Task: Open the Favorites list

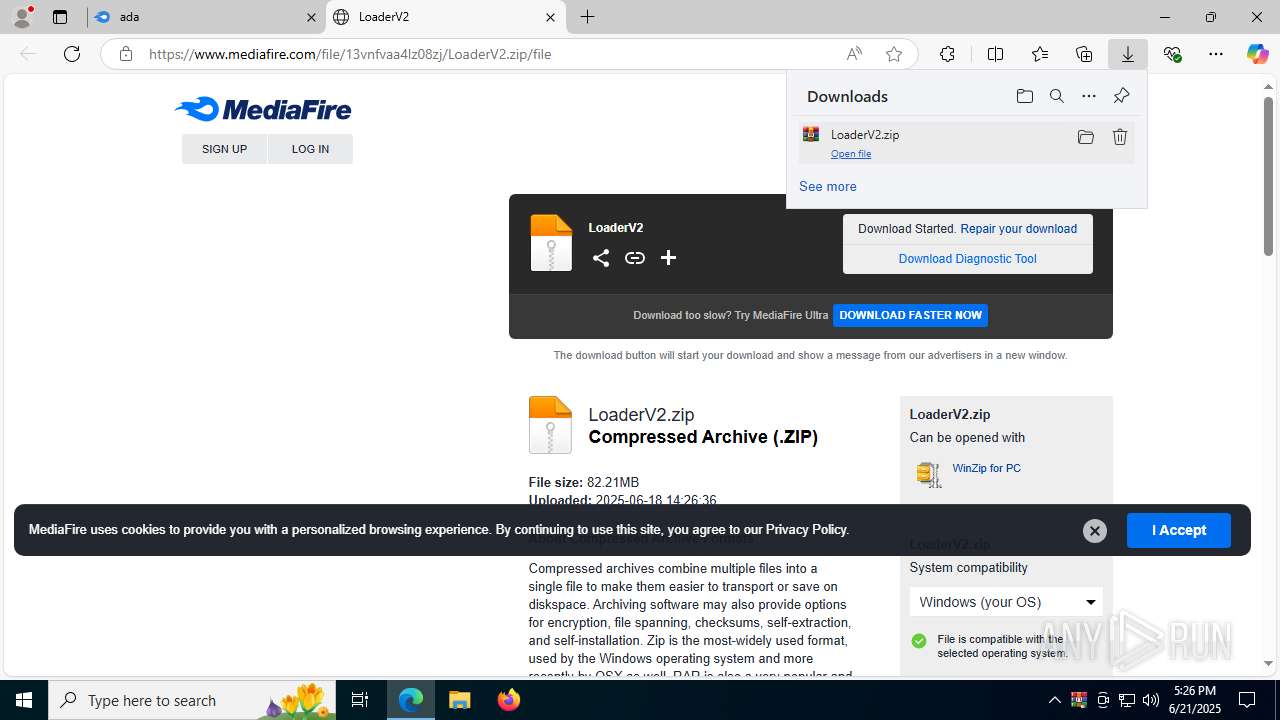Action: coord(1040,54)
